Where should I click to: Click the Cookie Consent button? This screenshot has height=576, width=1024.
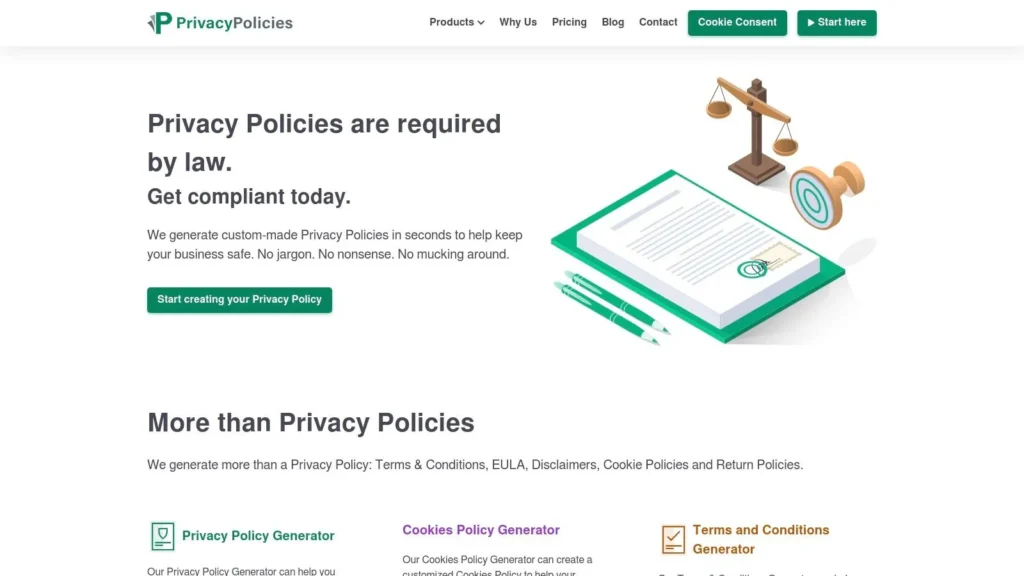pyautogui.click(x=737, y=22)
